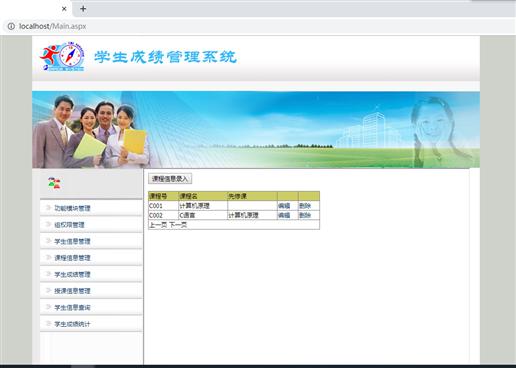Open 学生信息查询 page
Viewport: 516px width, 368px height.
[x=72, y=308]
